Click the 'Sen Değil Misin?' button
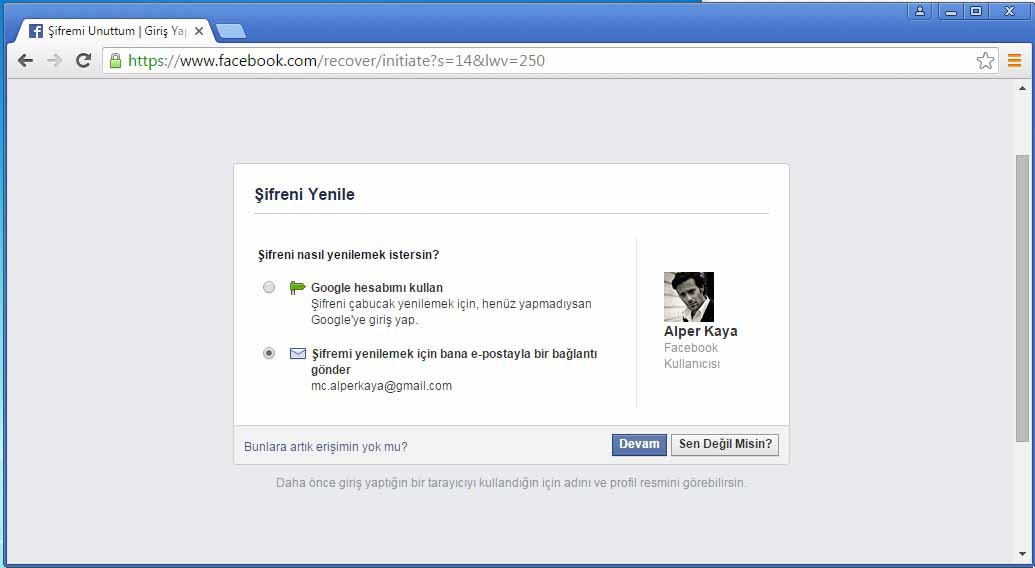This screenshot has width=1035, height=568. (x=725, y=445)
